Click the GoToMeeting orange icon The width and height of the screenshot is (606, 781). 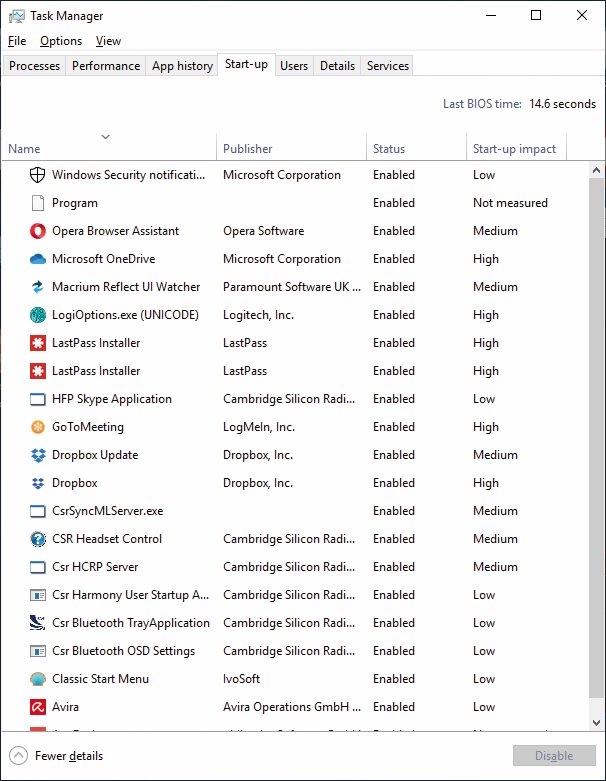click(37, 427)
